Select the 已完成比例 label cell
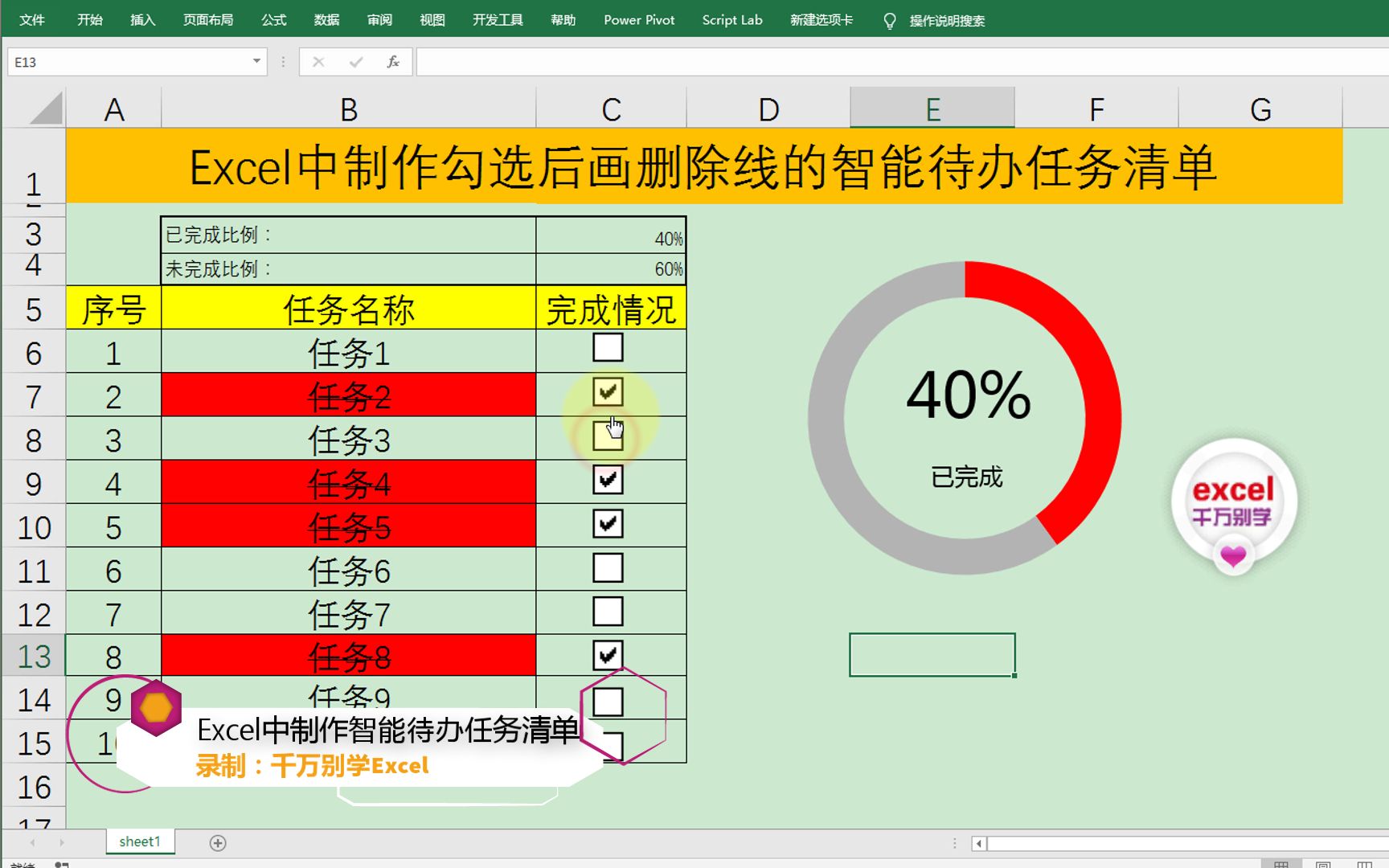This screenshot has width=1389, height=868. click(348, 235)
